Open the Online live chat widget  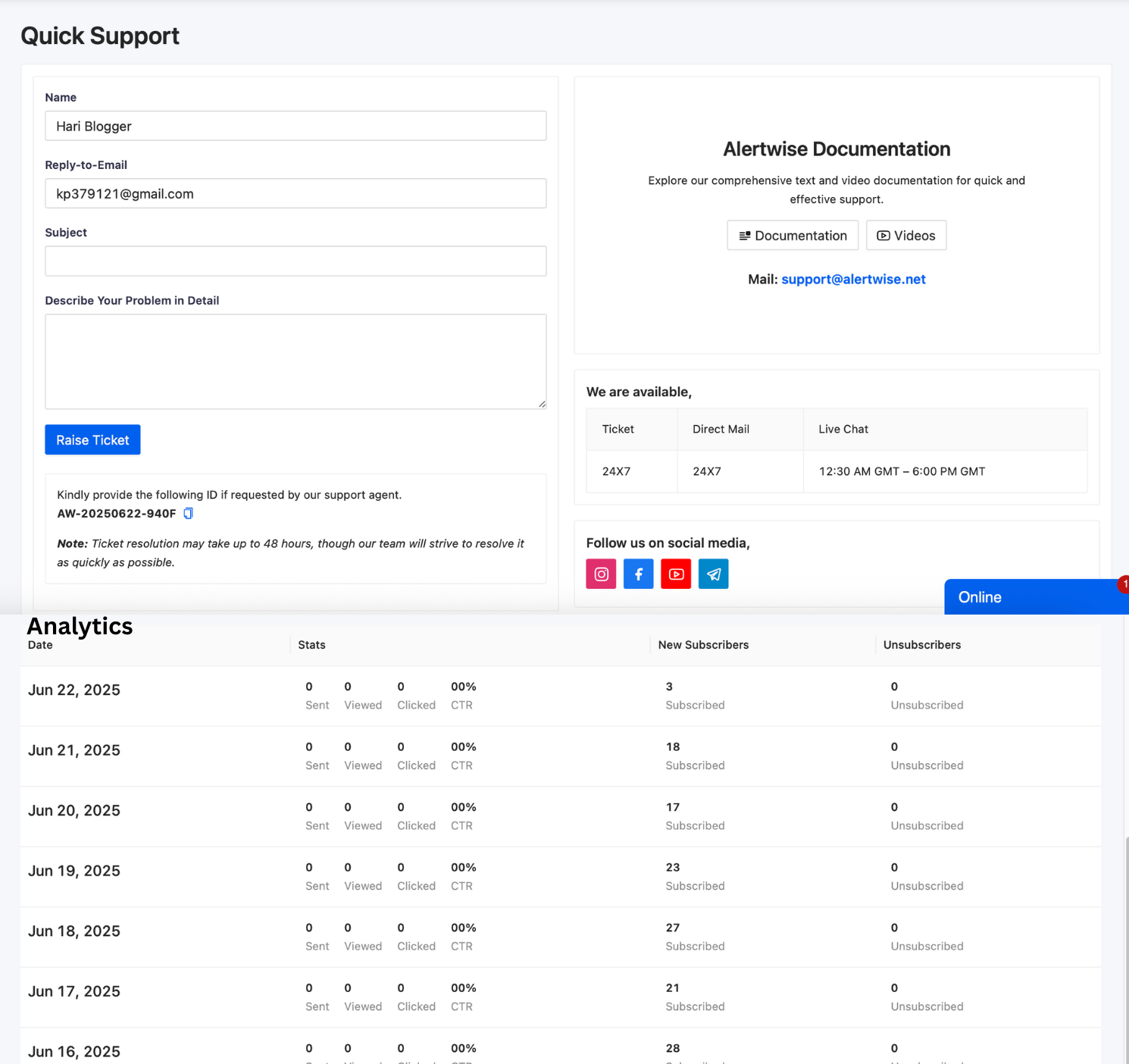pos(1036,597)
